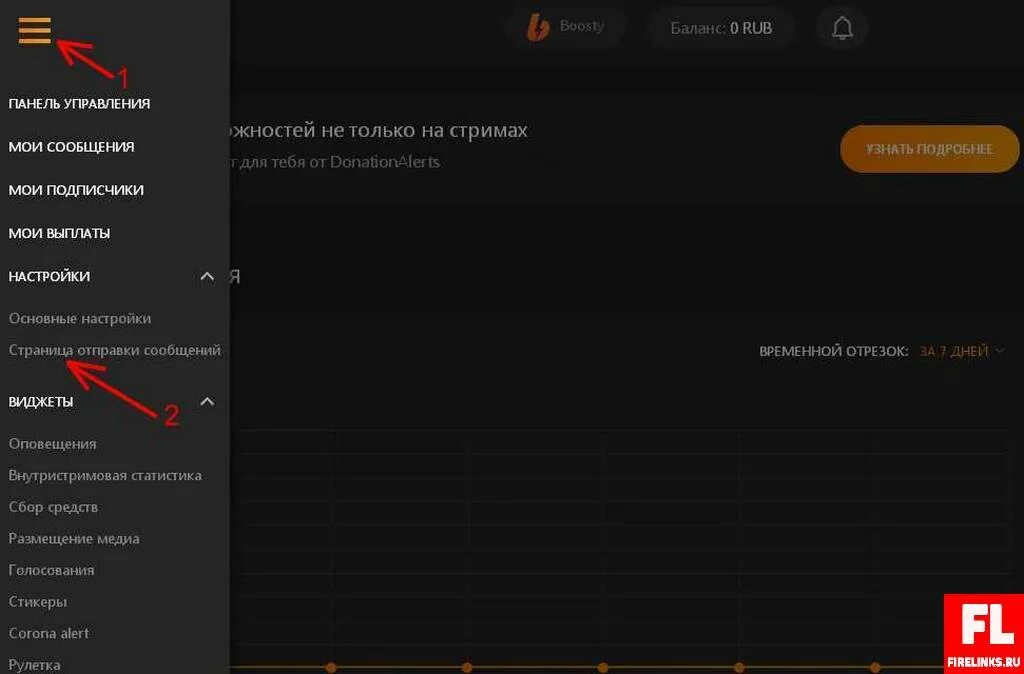Go to 'Мои выплаты'

tap(59, 233)
